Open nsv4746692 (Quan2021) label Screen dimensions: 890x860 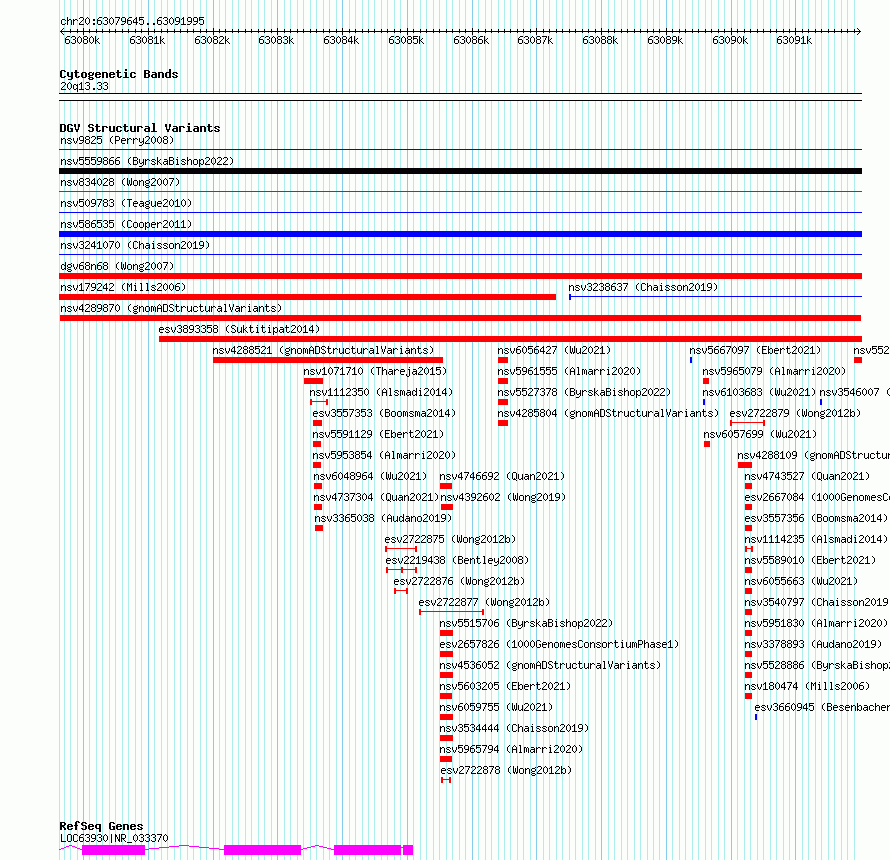(x=502, y=476)
